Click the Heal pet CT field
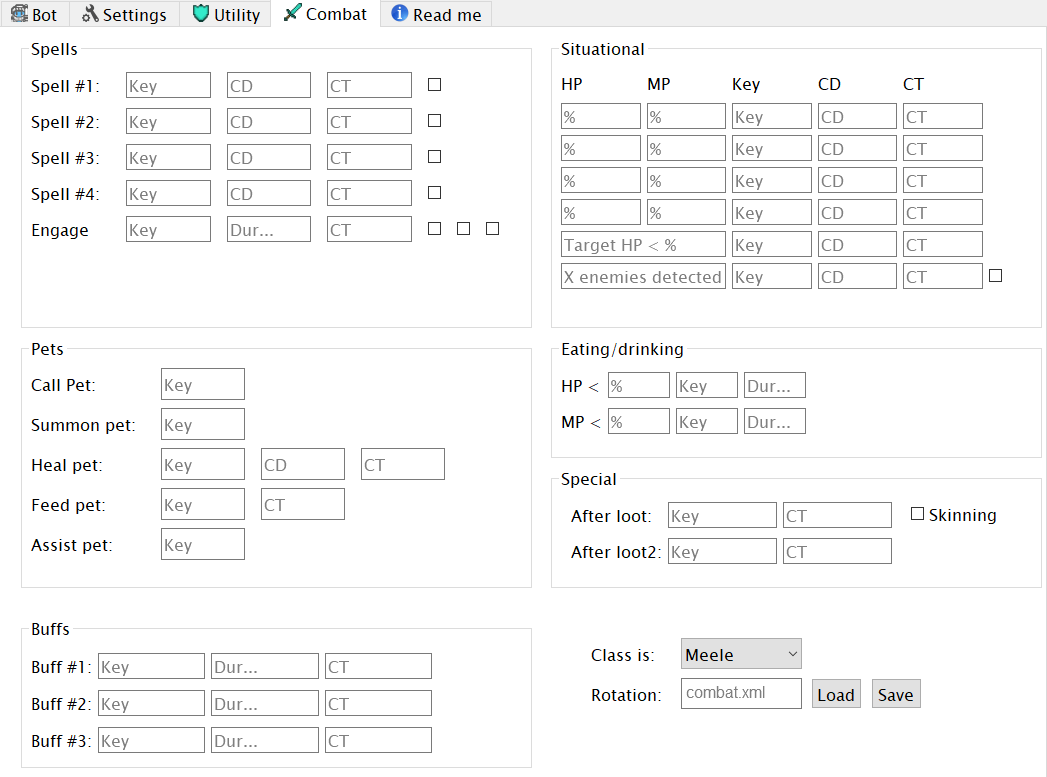The height and width of the screenshot is (777, 1047). 403,464
